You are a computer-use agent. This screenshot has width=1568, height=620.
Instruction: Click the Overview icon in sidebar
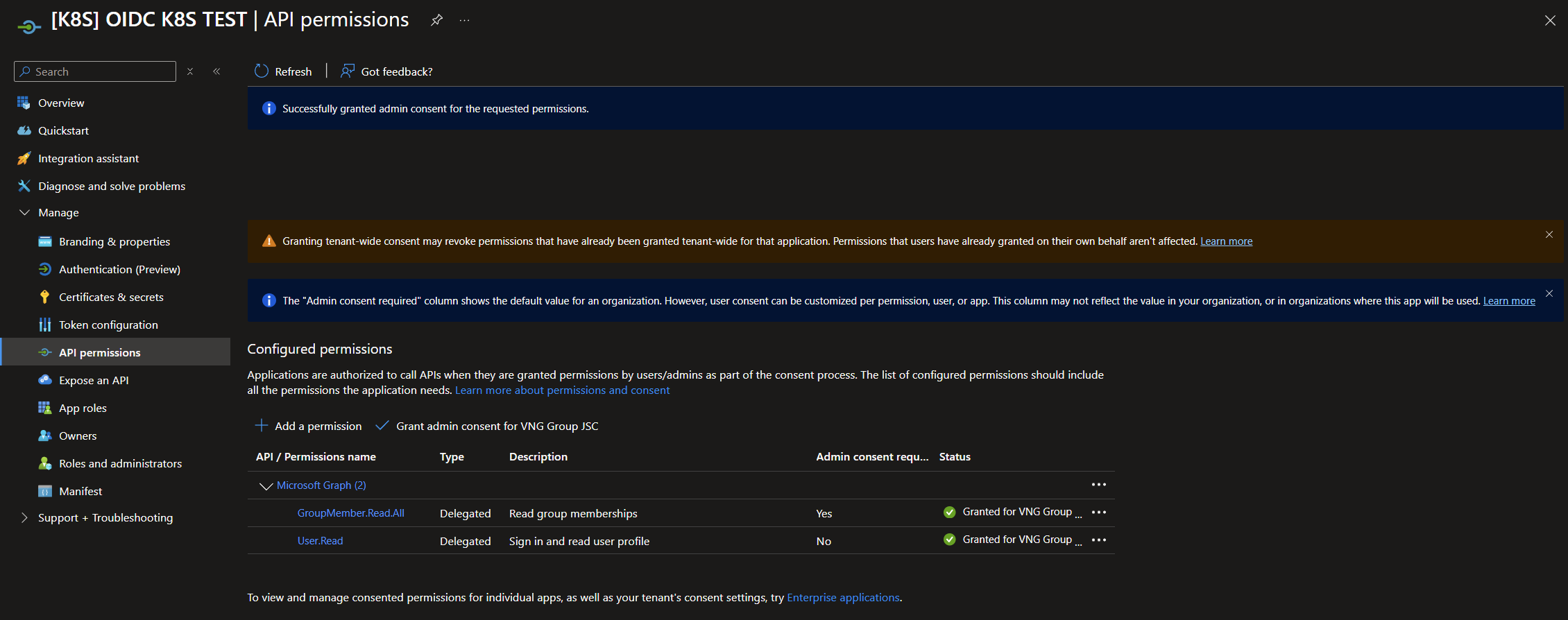point(24,103)
